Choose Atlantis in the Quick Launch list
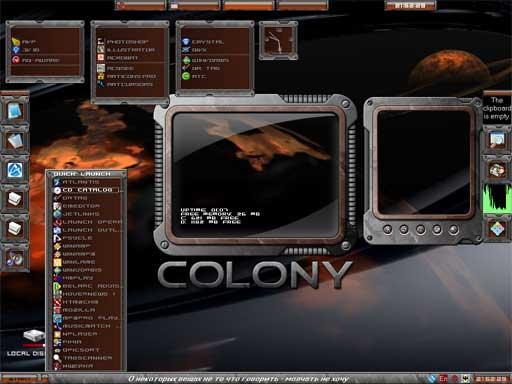The image size is (512, 384). tap(77, 182)
